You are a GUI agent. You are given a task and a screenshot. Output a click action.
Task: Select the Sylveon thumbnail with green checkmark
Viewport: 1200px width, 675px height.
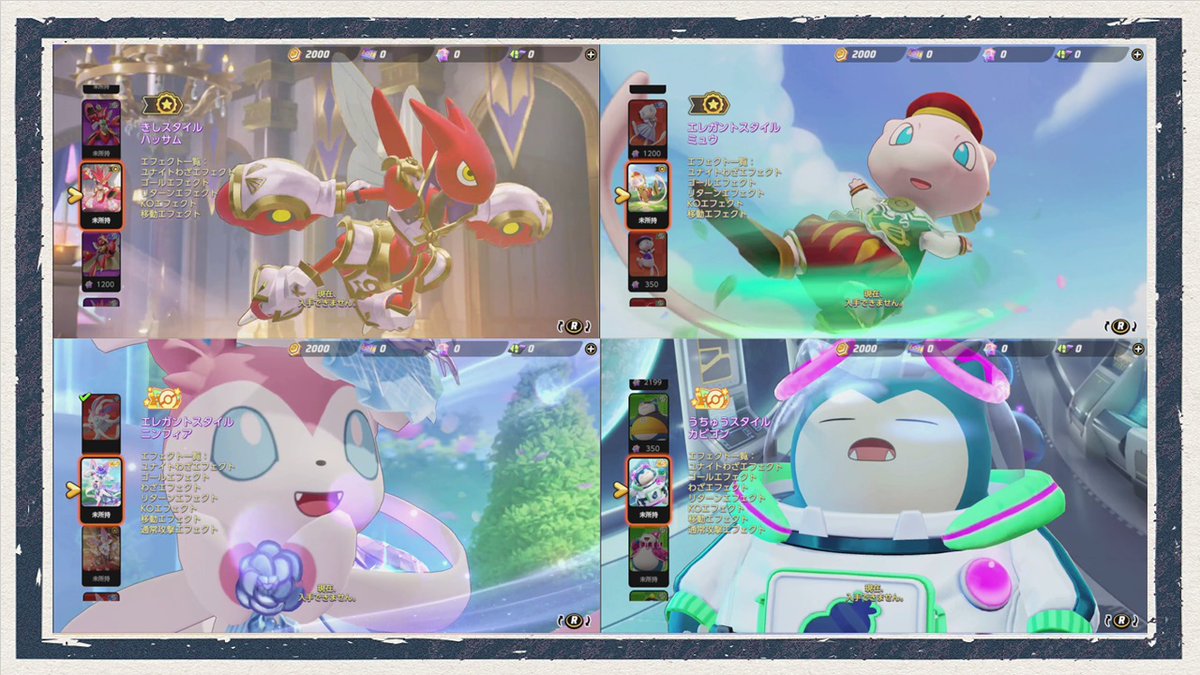click(101, 423)
